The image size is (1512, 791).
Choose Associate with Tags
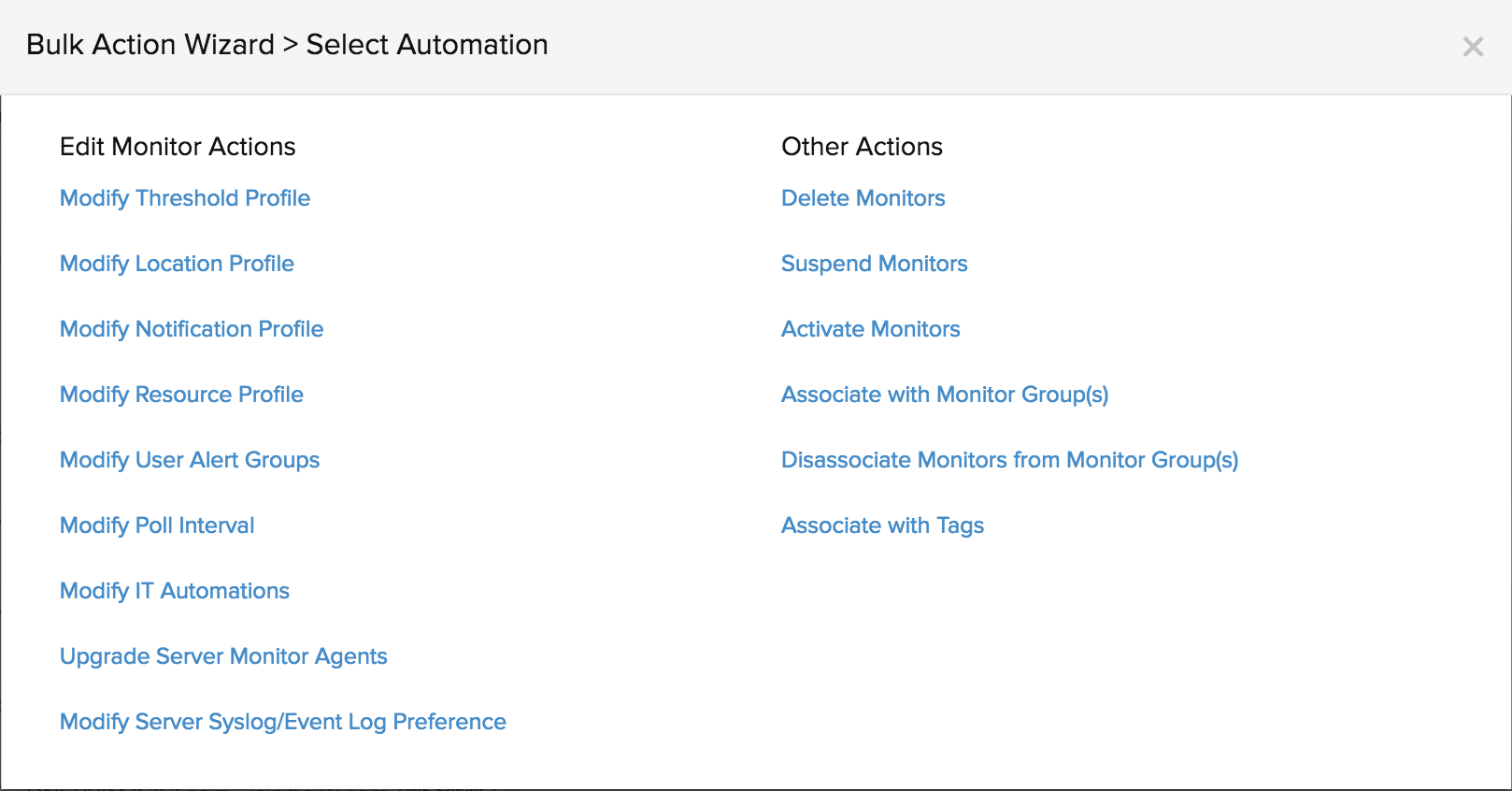(x=882, y=525)
